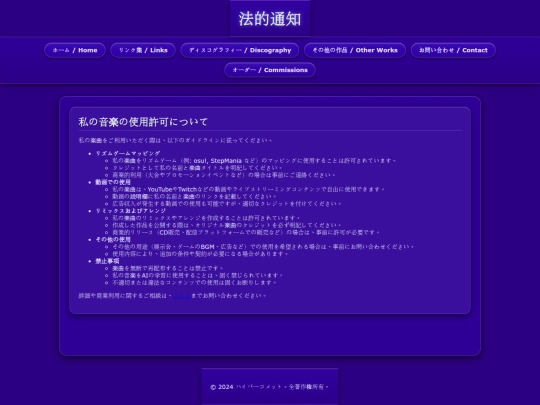540x405 pixels.
Task: Go to リンク集 / Links page
Action: point(143,50)
